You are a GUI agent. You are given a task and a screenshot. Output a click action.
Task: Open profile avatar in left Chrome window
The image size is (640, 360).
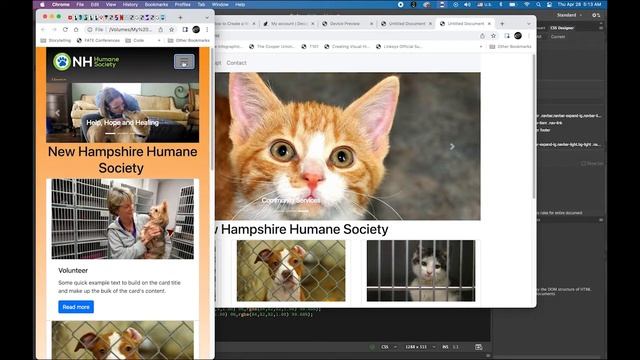coord(196,29)
